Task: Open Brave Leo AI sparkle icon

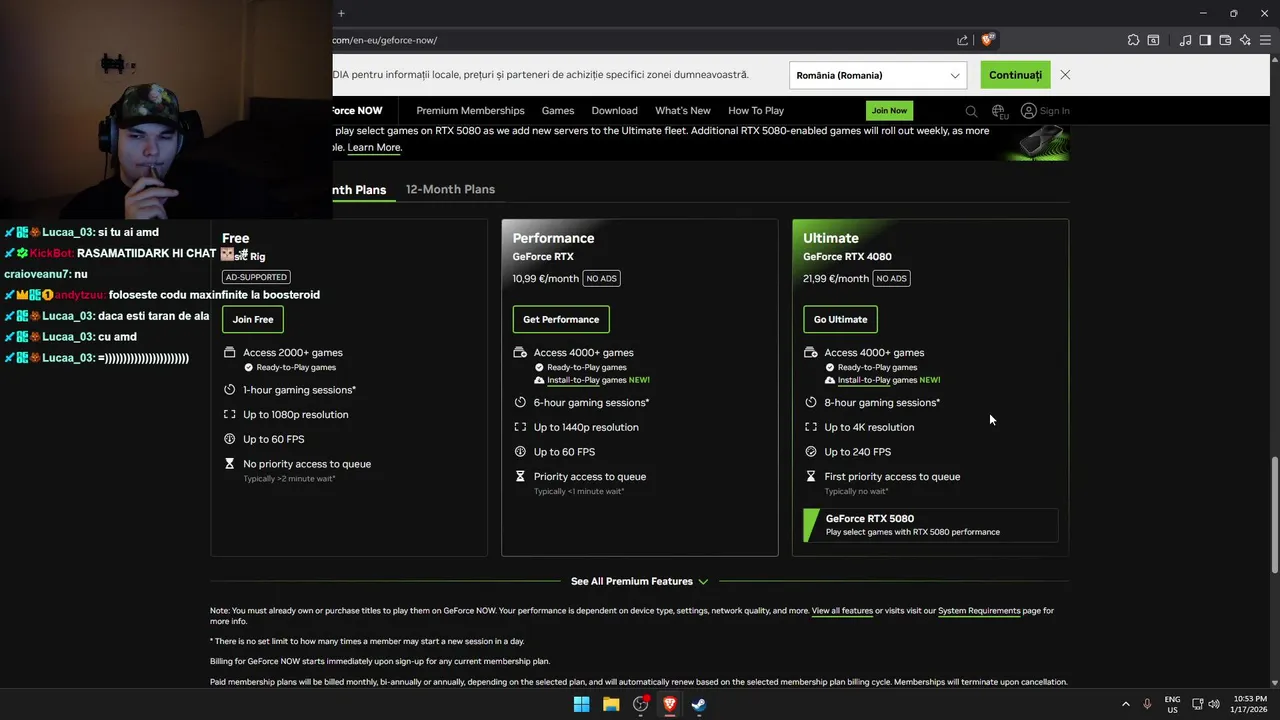Action: pos(1245,40)
